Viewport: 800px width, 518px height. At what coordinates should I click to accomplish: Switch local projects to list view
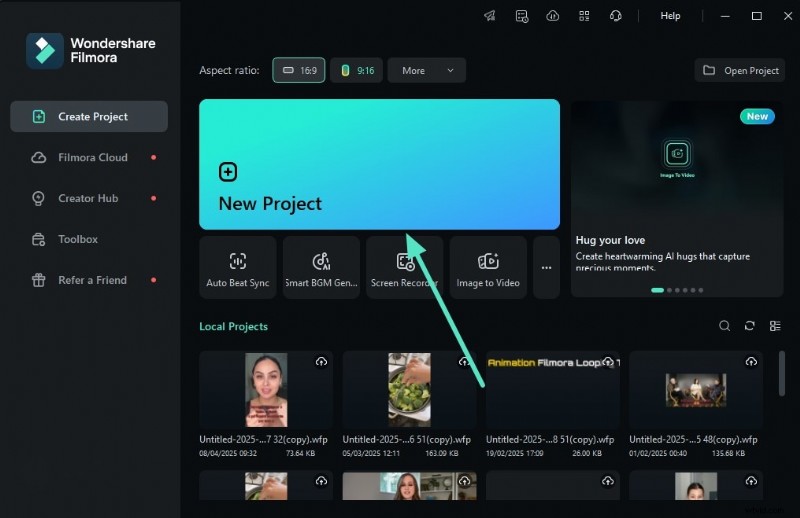pos(775,326)
